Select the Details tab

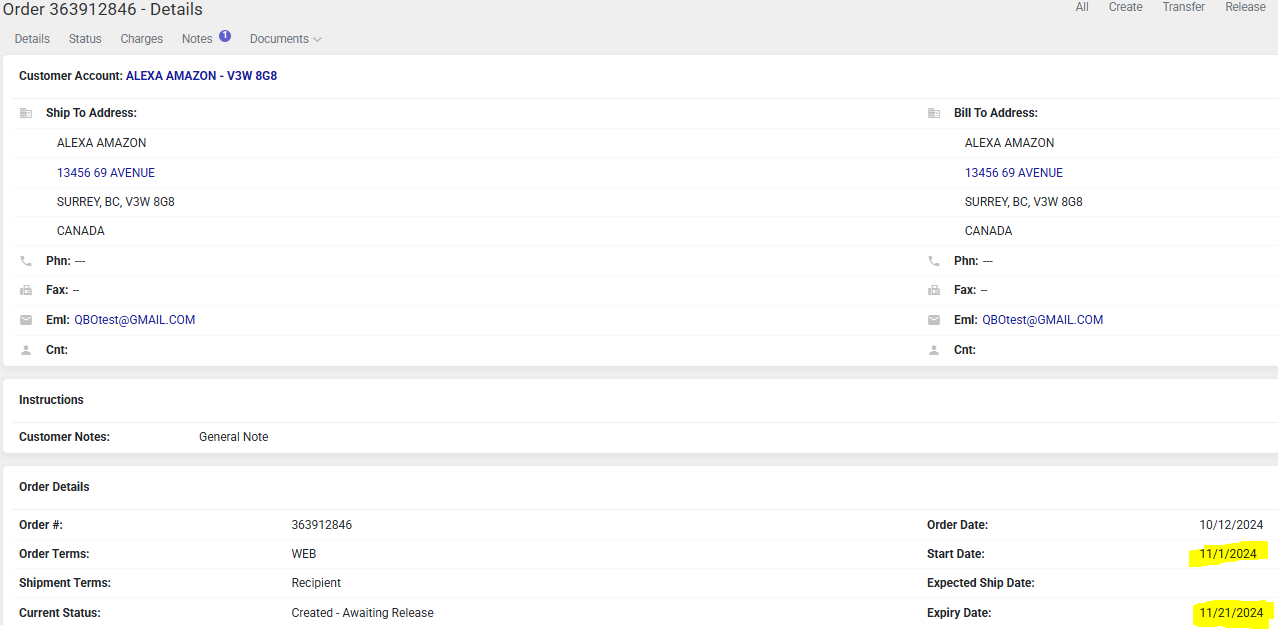pos(32,39)
